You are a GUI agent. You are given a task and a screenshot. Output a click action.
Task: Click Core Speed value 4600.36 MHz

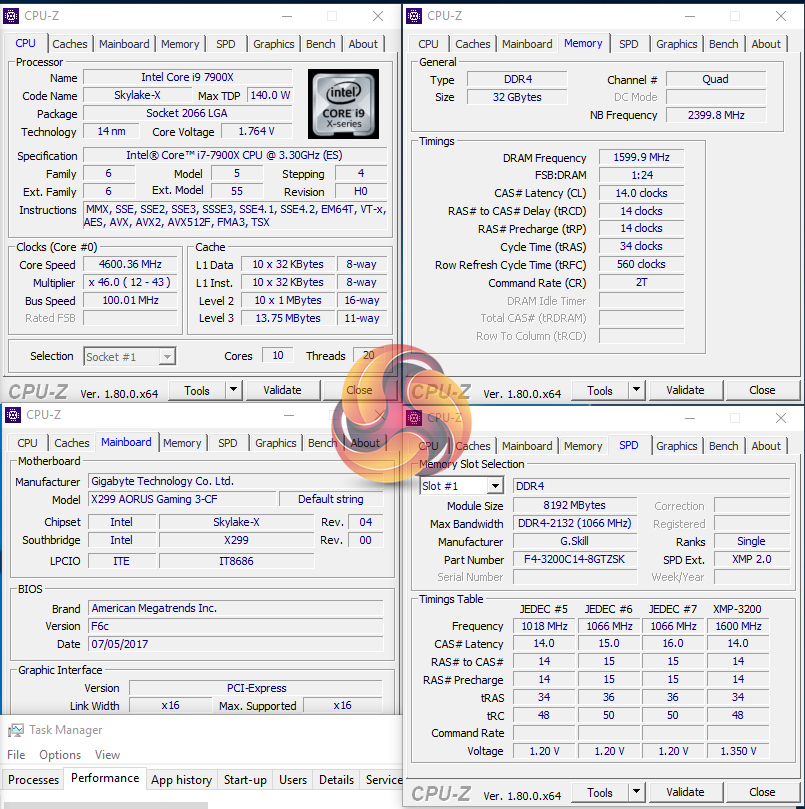point(131,264)
